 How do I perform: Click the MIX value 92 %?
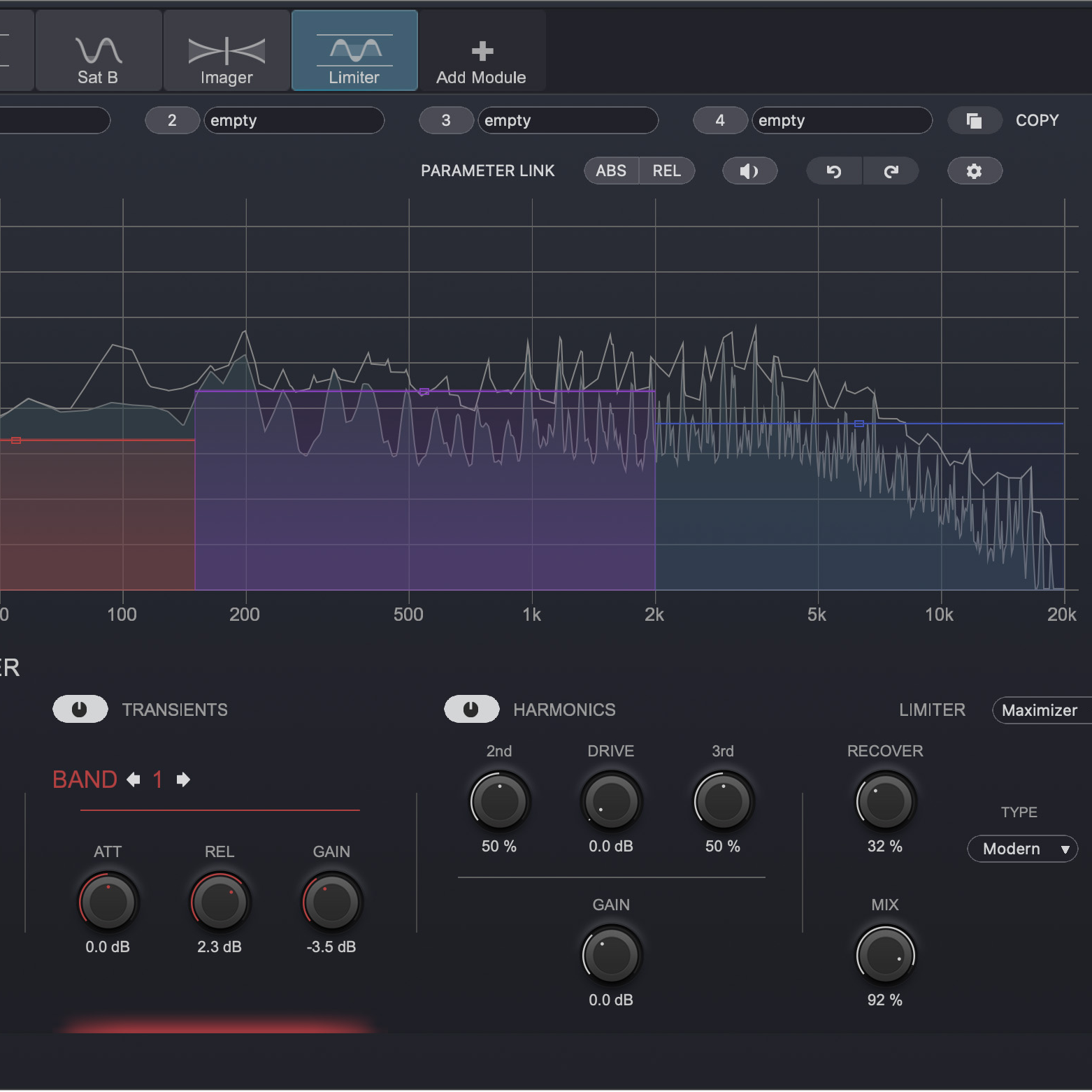tap(885, 1000)
